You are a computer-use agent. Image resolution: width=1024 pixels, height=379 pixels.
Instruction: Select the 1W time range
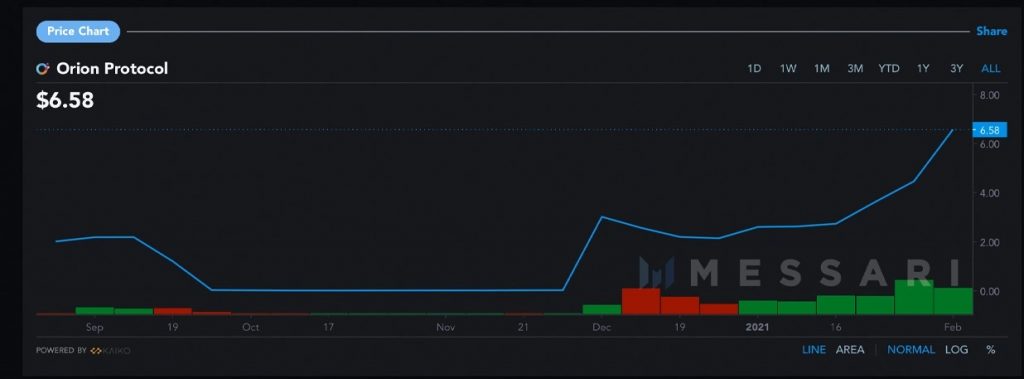click(x=788, y=69)
